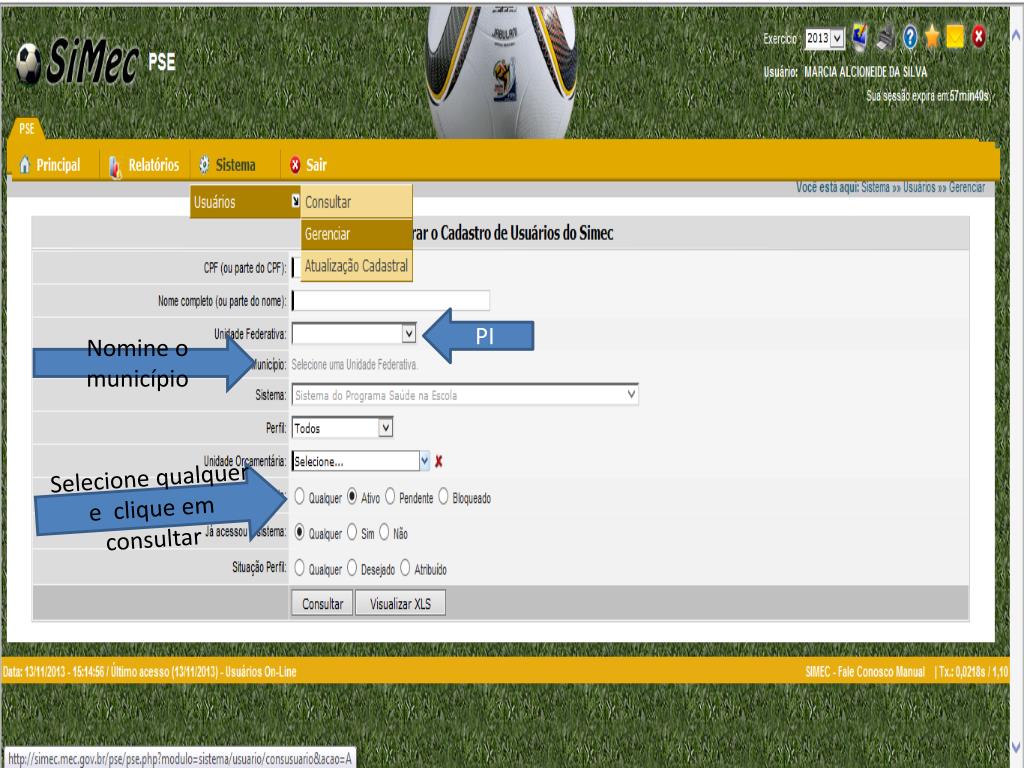The height and width of the screenshot is (768, 1024).
Task: Click the printer icon in the header
Action: tap(885, 37)
